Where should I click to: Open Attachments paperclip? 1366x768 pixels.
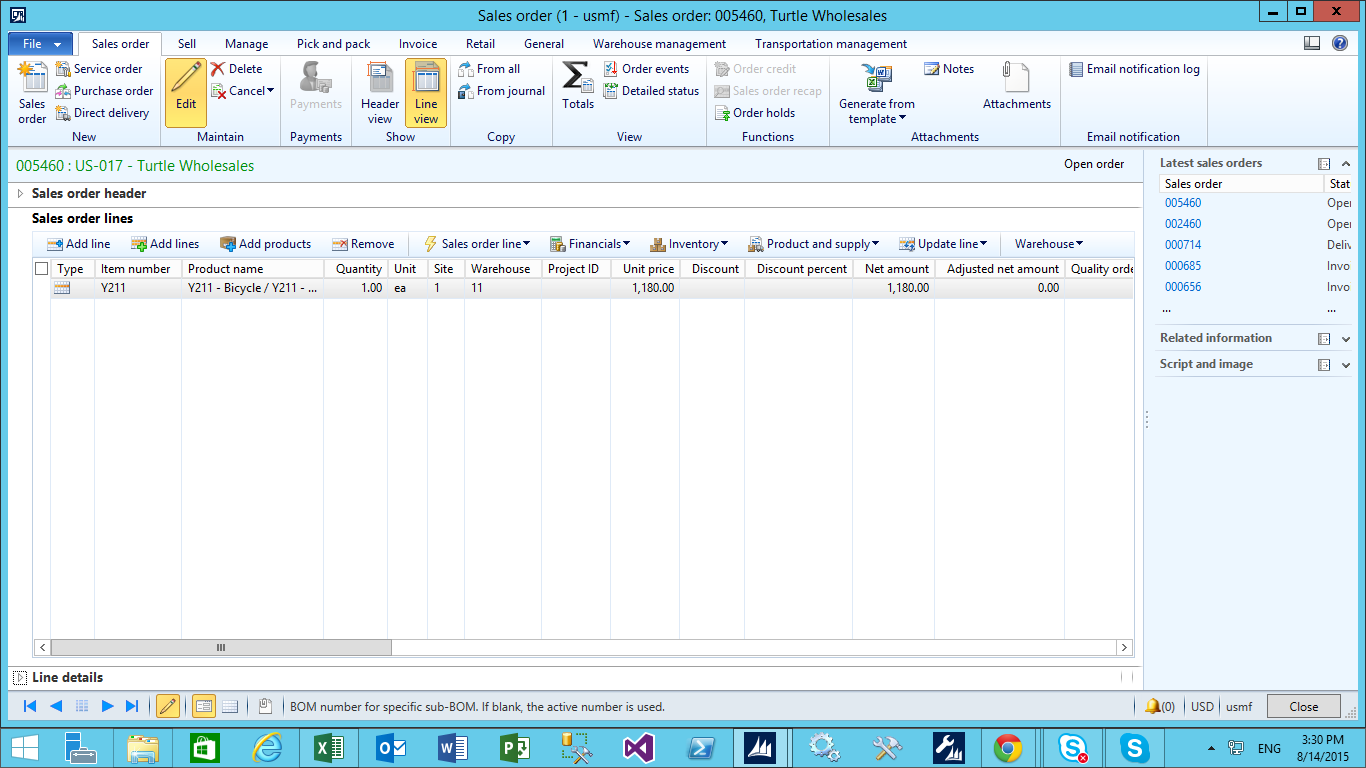click(x=1016, y=86)
